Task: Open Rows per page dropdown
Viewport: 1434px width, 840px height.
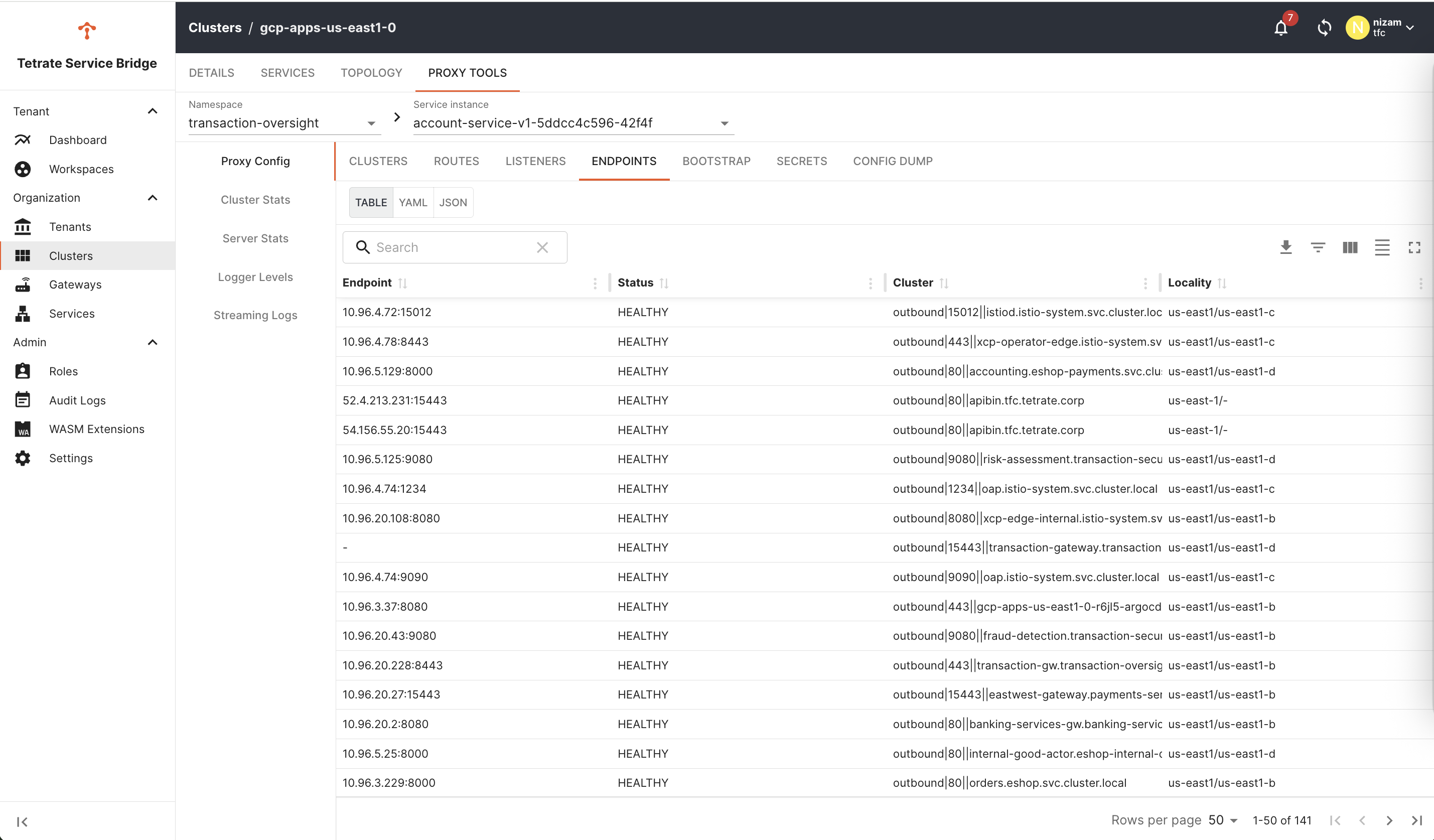Action: point(1223,820)
